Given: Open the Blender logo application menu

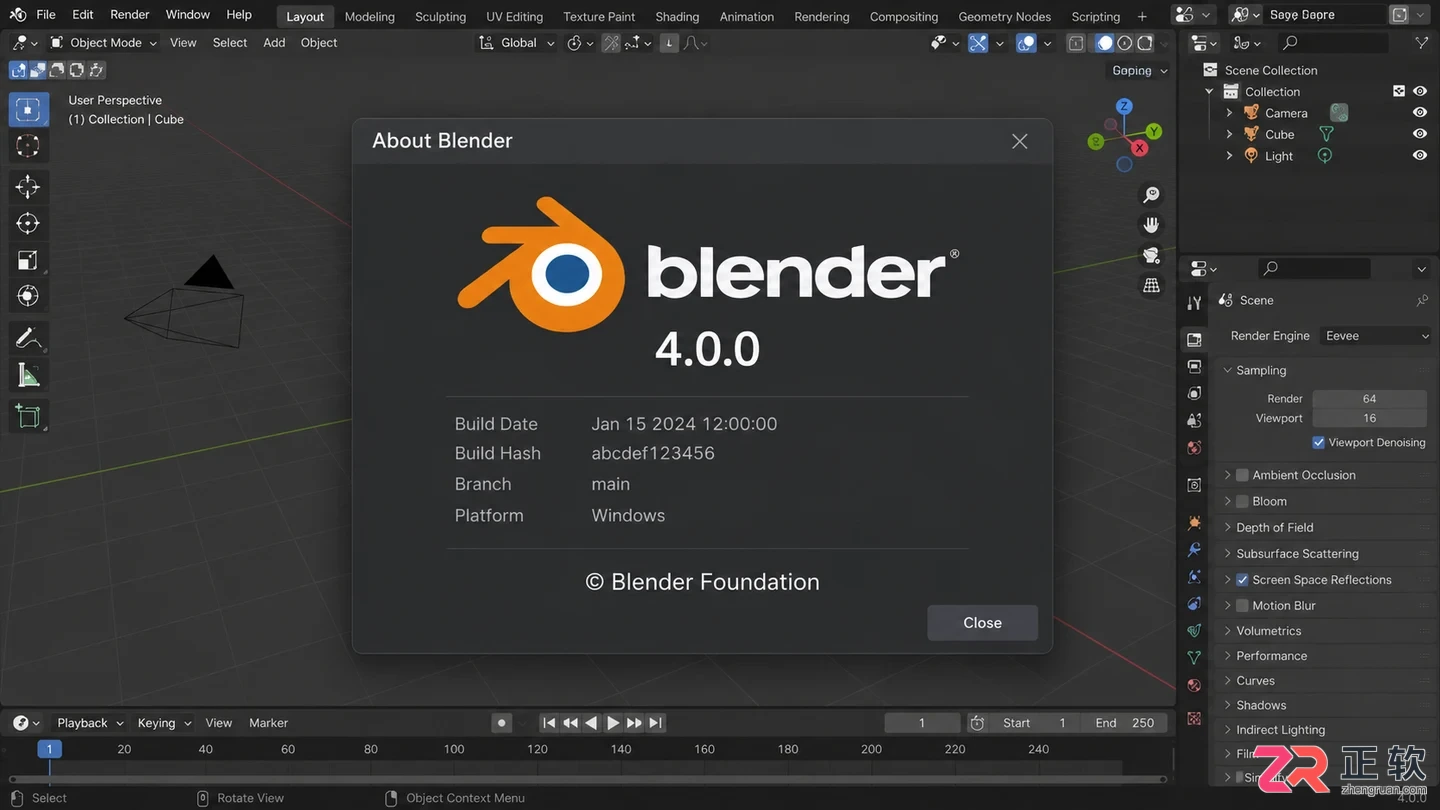Looking at the screenshot, I should coord(18,15).
